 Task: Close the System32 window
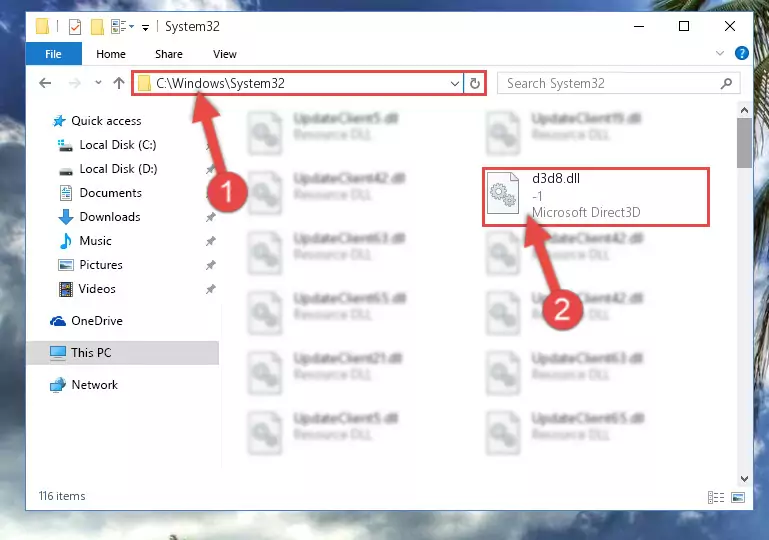(730, 26)
